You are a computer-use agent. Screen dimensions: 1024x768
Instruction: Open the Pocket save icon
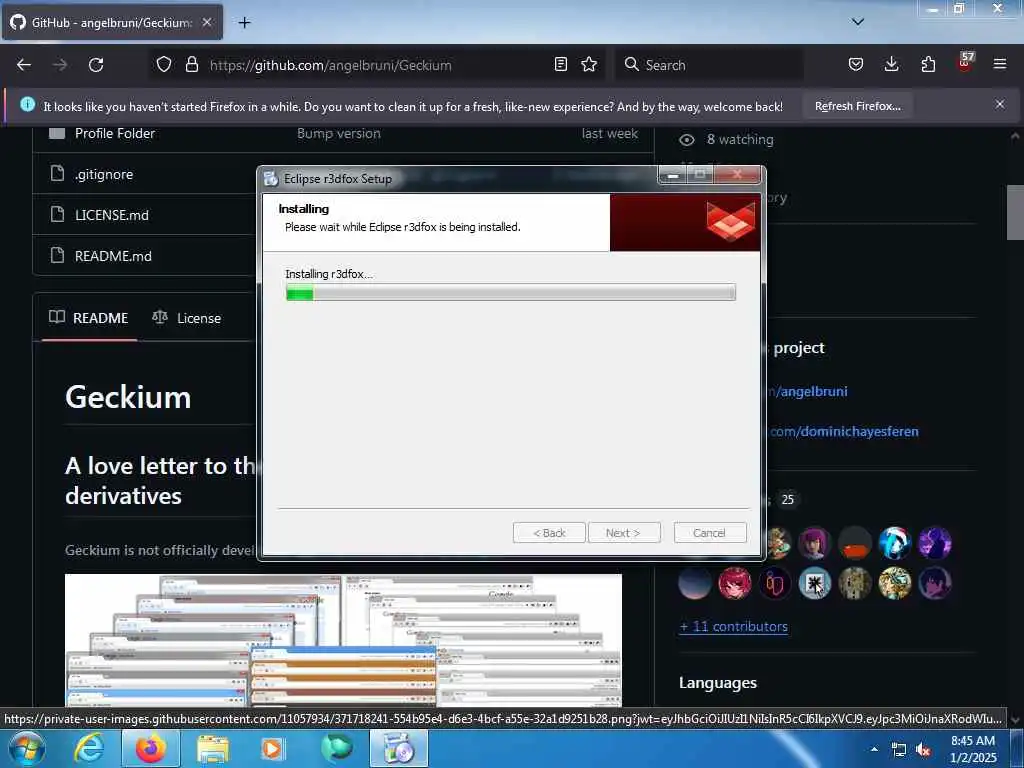point(856,64)
